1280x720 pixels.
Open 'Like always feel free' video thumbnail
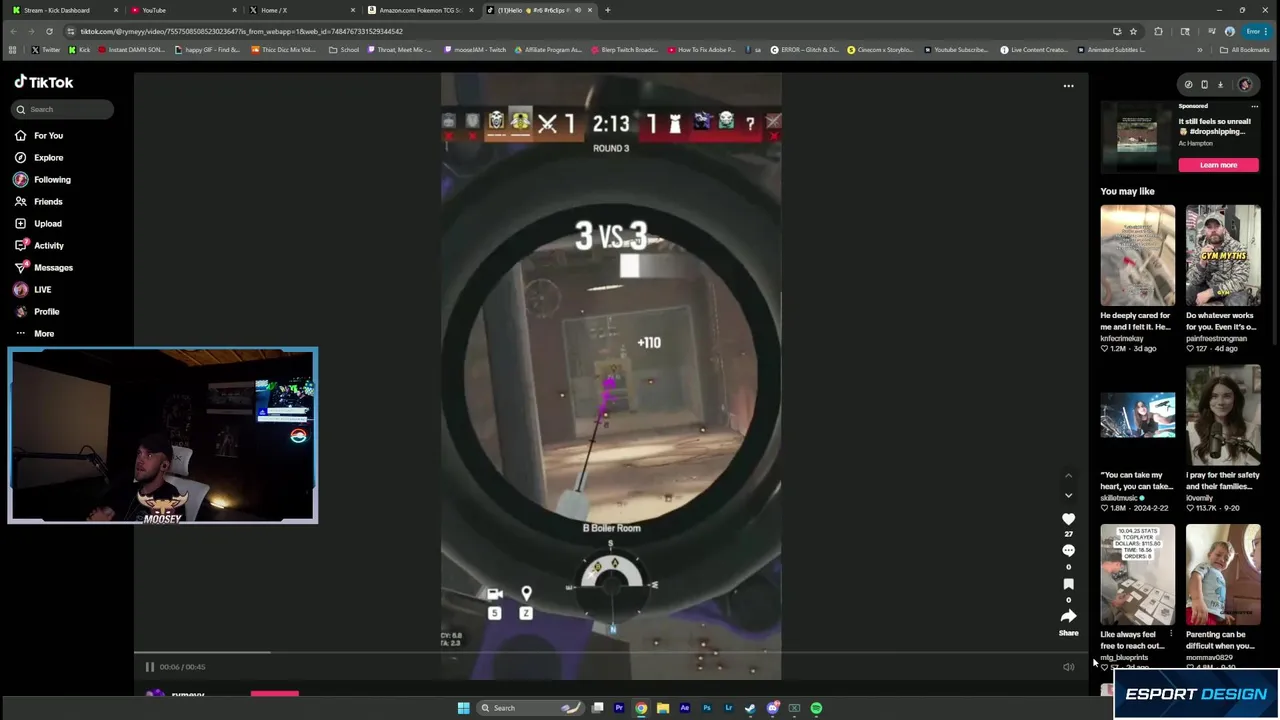[1137, 575]
